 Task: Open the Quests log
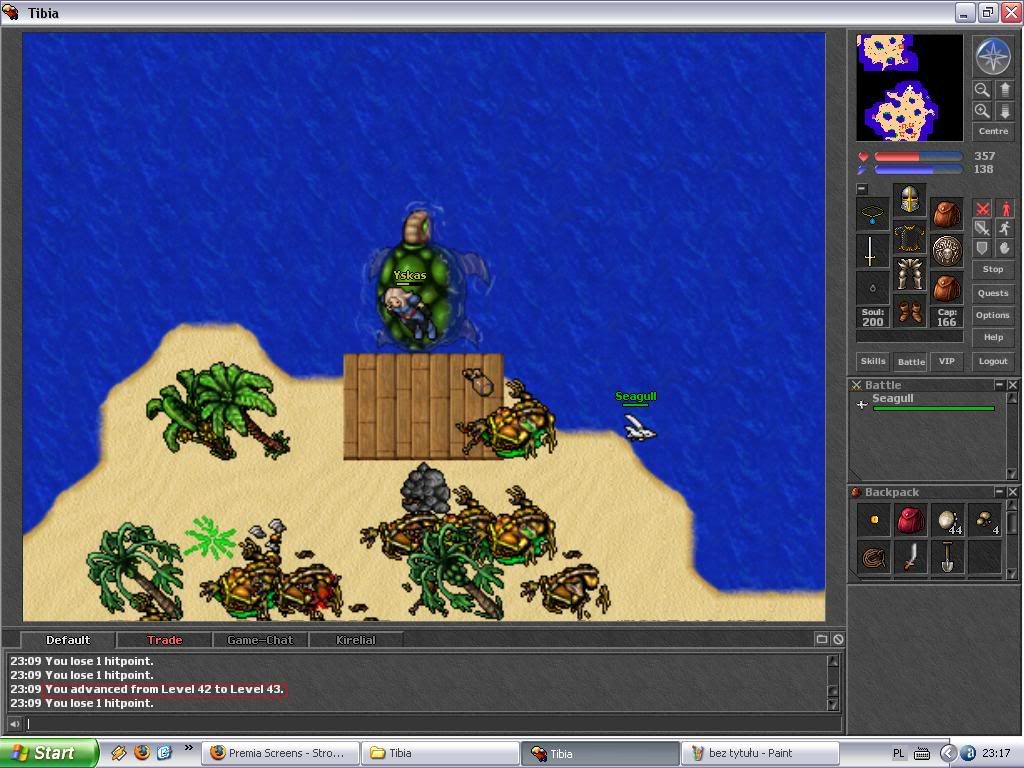tap(993, 293)
